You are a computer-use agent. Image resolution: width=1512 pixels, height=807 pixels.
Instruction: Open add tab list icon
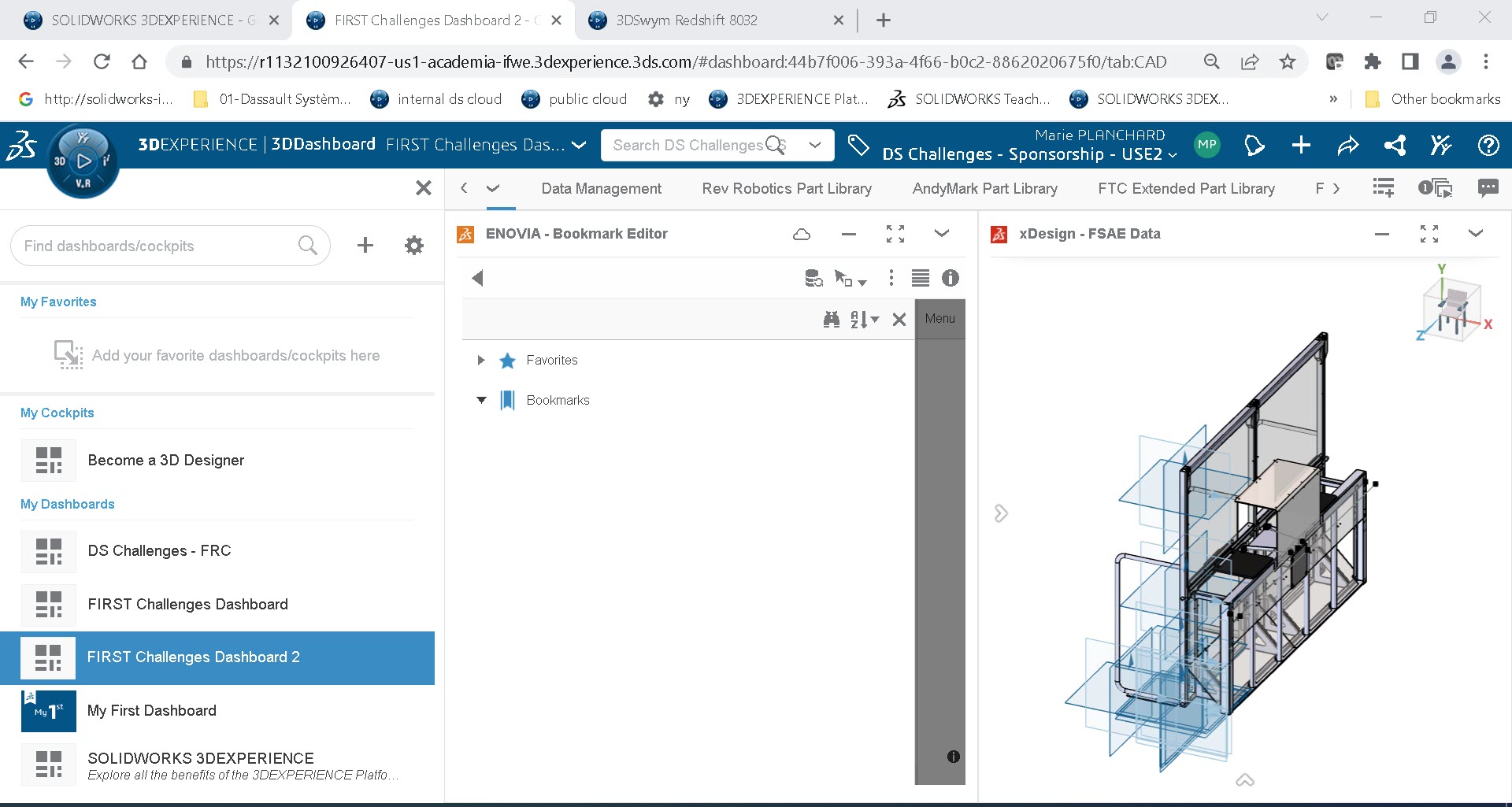coord(1384,188)
